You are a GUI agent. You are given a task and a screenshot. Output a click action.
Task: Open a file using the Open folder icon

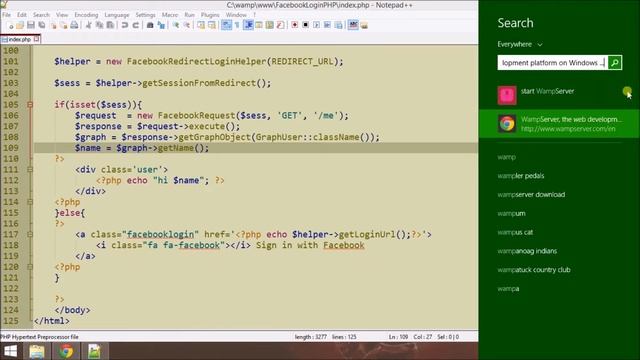[20, 25]
